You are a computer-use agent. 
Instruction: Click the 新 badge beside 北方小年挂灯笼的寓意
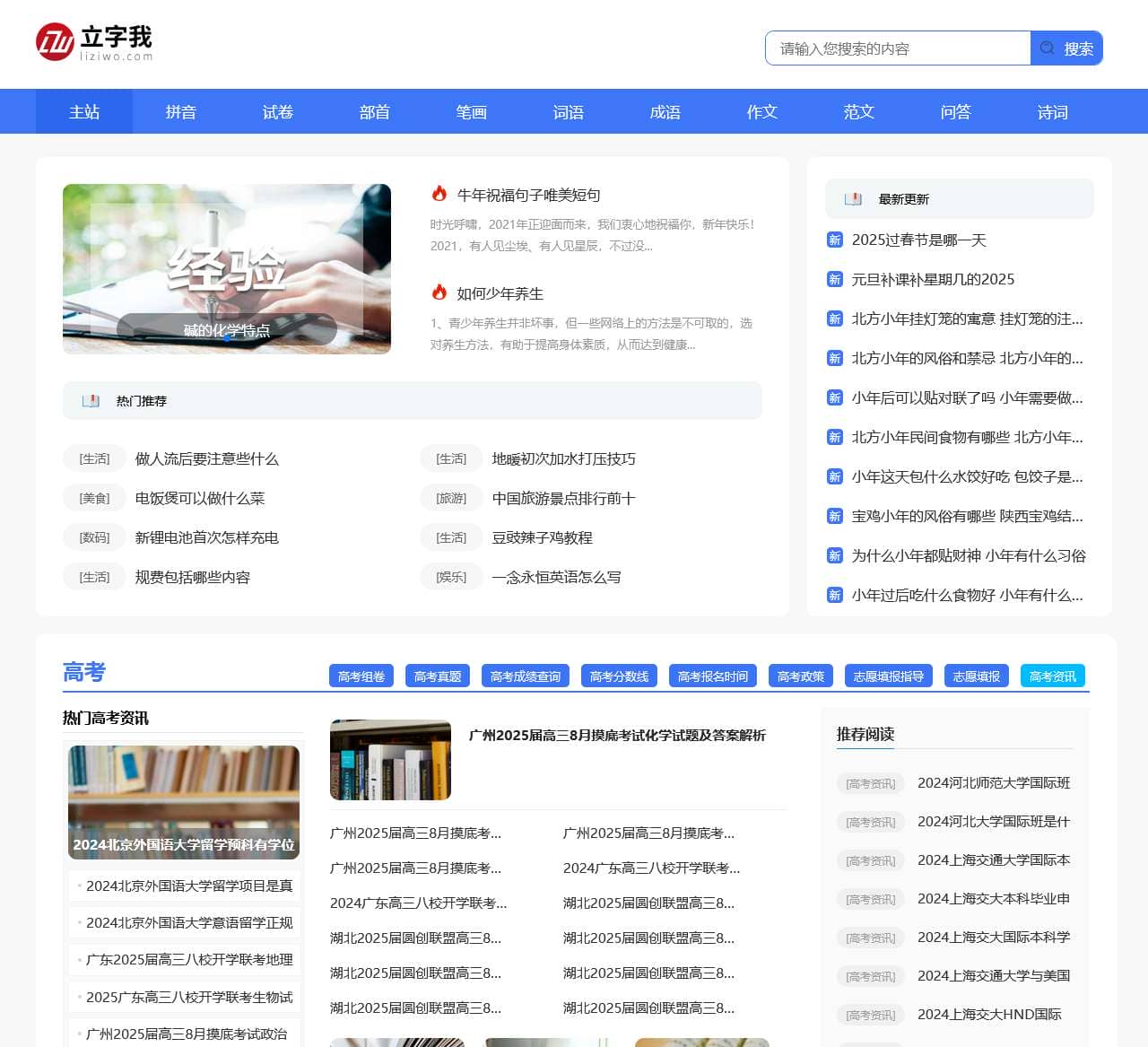835,318
